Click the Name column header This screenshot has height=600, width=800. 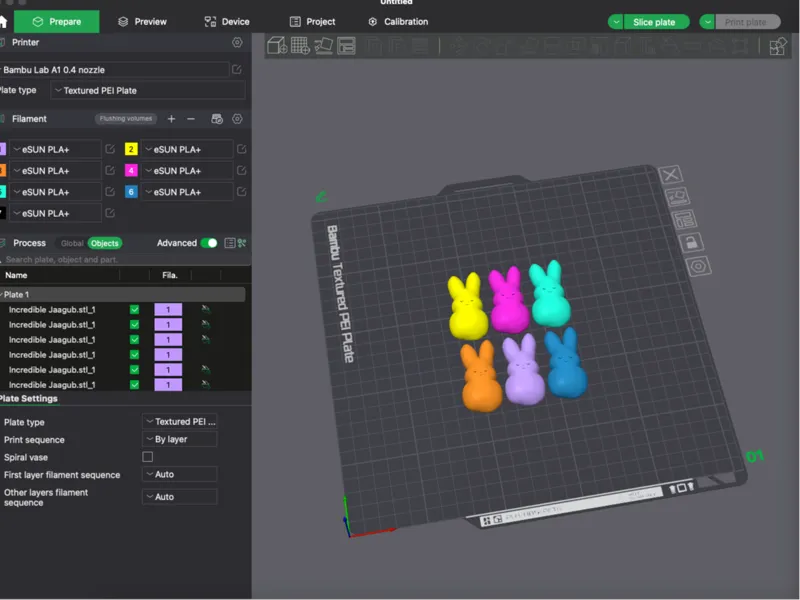(16, 275)
